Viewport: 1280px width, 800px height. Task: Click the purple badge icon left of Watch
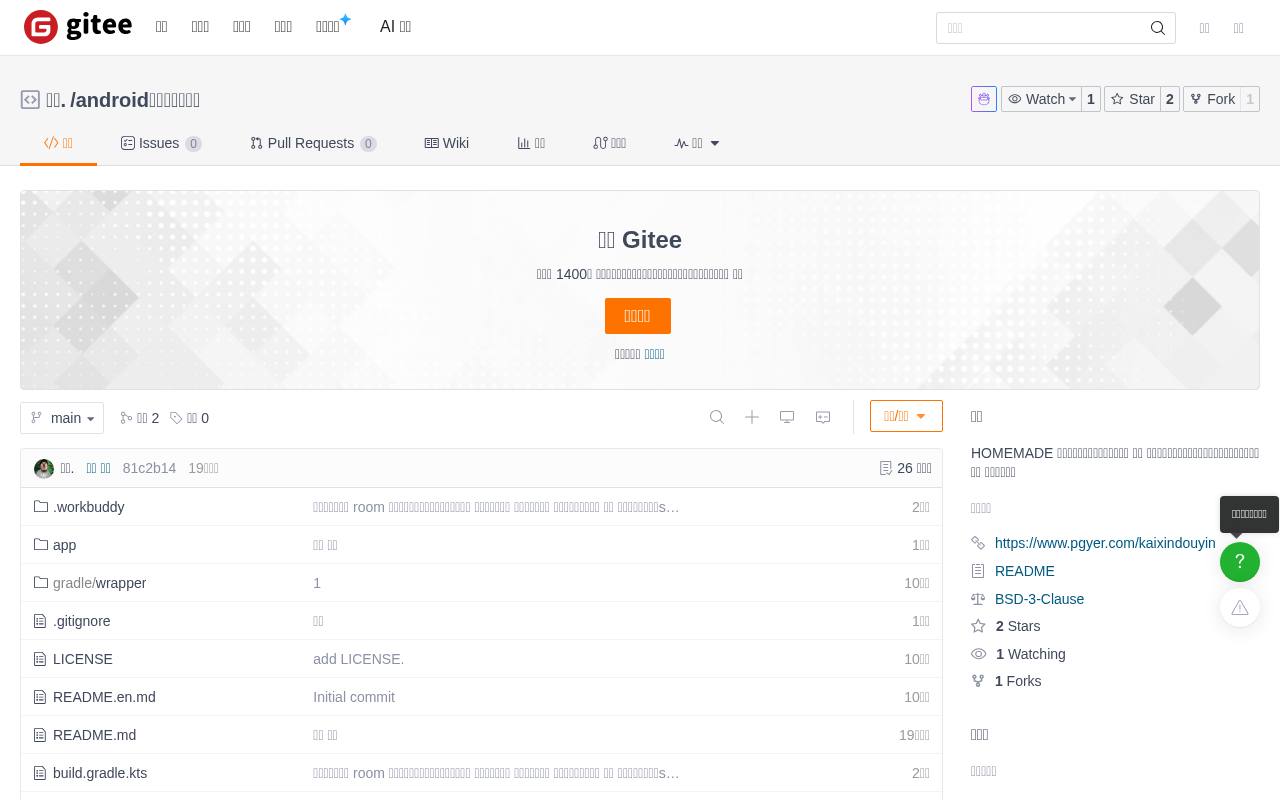[984, 99]
